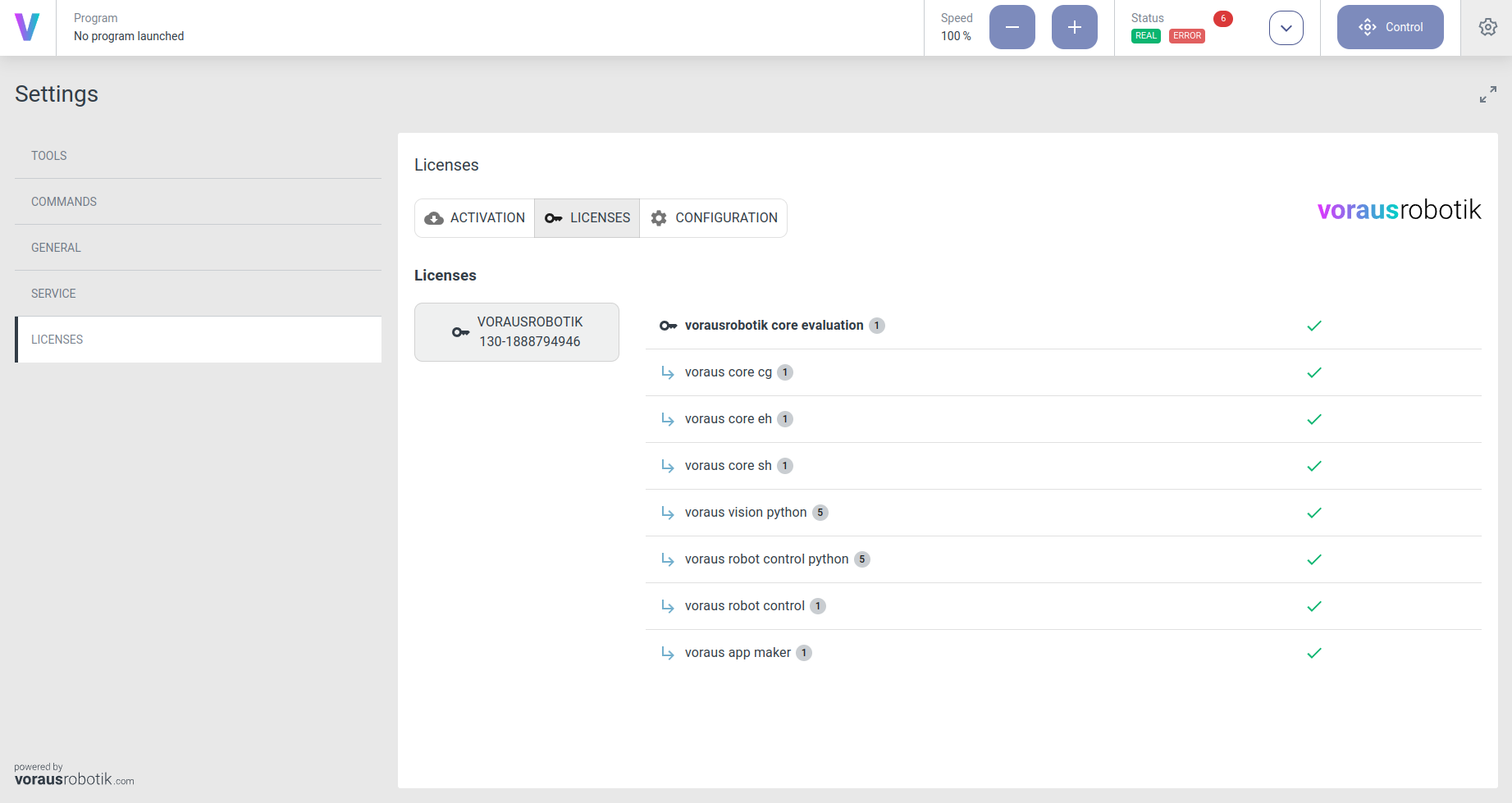Click the checkmark for voraus vision python

coord(1313,513)
